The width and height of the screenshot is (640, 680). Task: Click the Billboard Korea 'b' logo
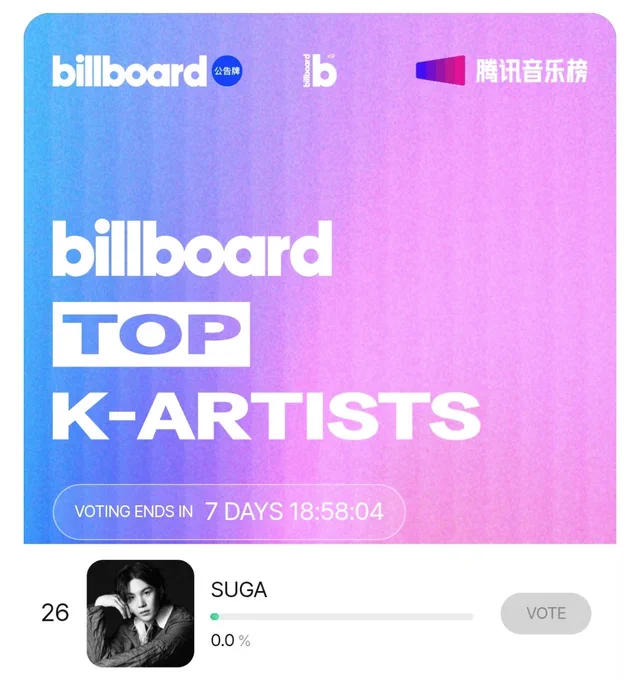320,71
